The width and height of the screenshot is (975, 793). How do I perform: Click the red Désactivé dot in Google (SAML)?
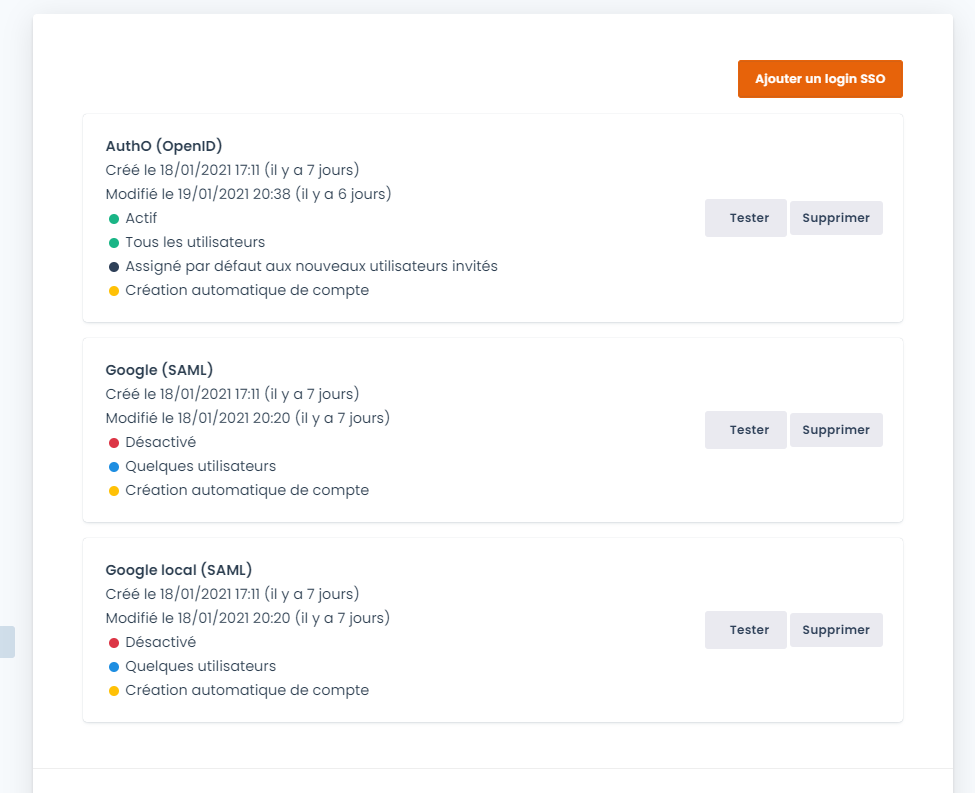[x=114, y=443]
